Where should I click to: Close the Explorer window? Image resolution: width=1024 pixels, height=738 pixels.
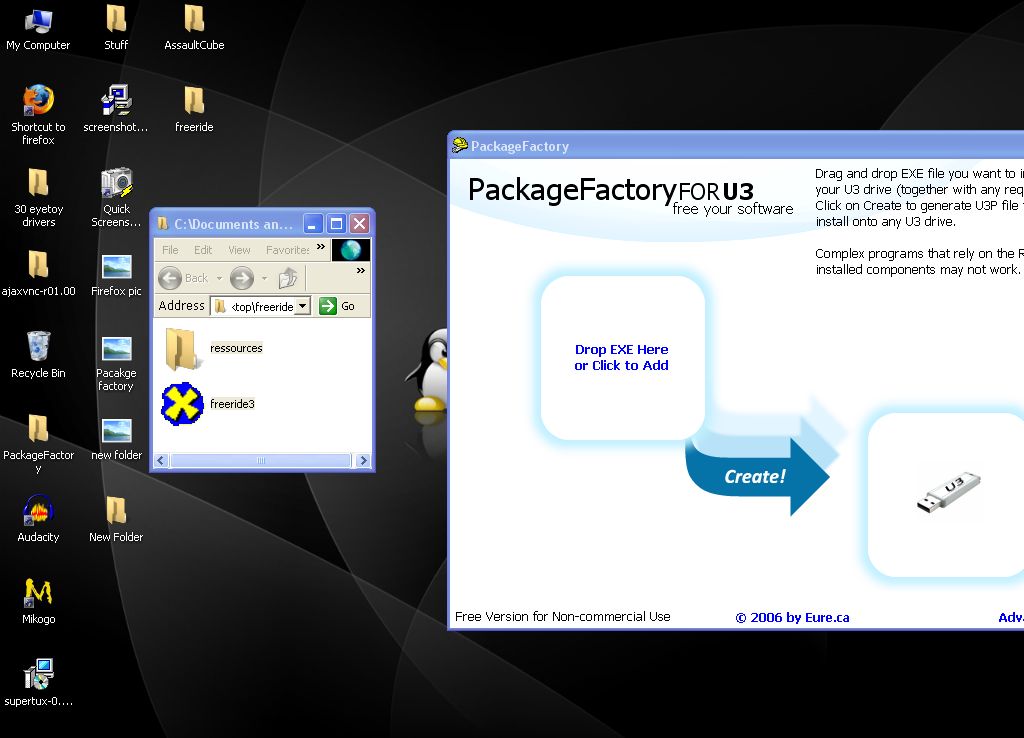360,224
